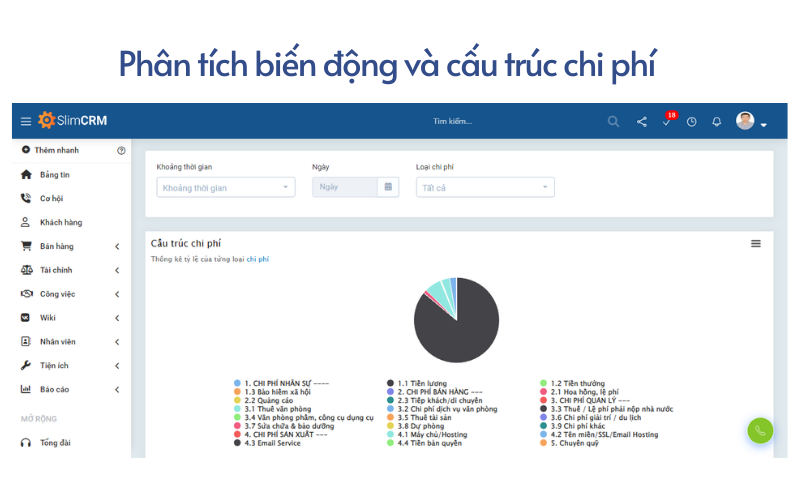Click color dot of 3.5 Thuế tài sản
This screenshot has width=800, height=500.
(390, 417)
